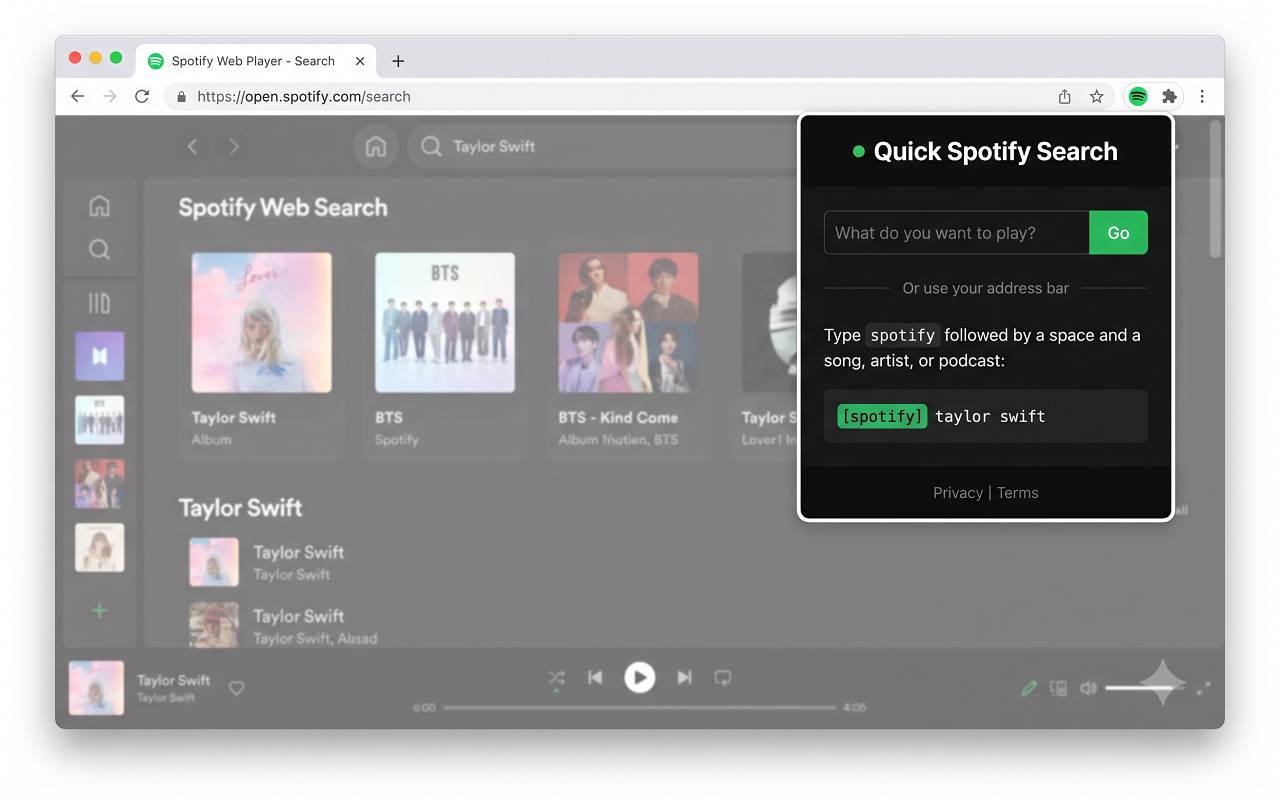Open the BTS card labeled Spotify
Image resolution: width=1280 pixels, height=800 pixels.
click(445, 349)
